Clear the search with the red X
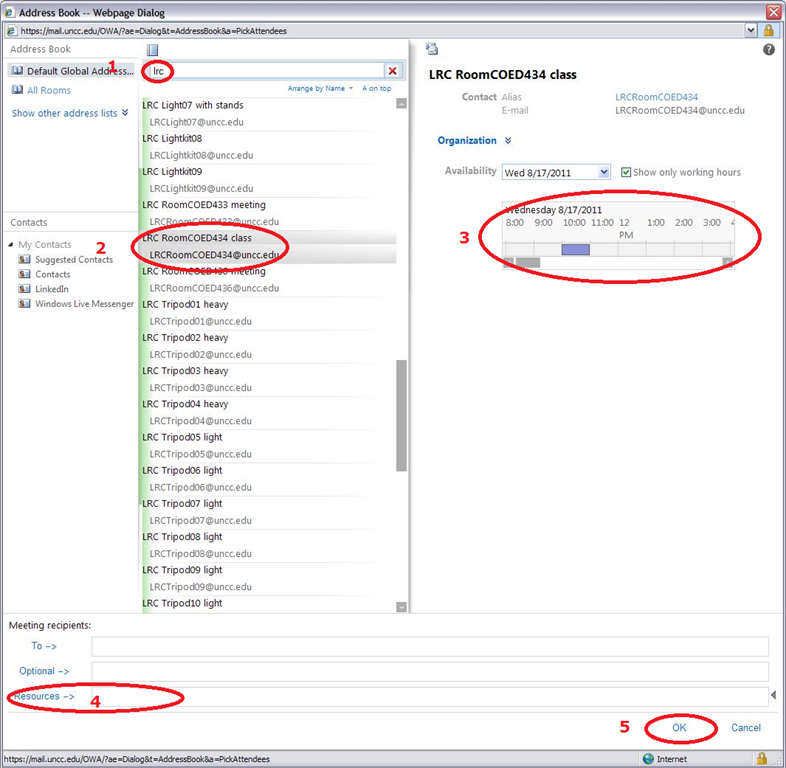This screenshot has height=768, width=786. coord(392,71)
